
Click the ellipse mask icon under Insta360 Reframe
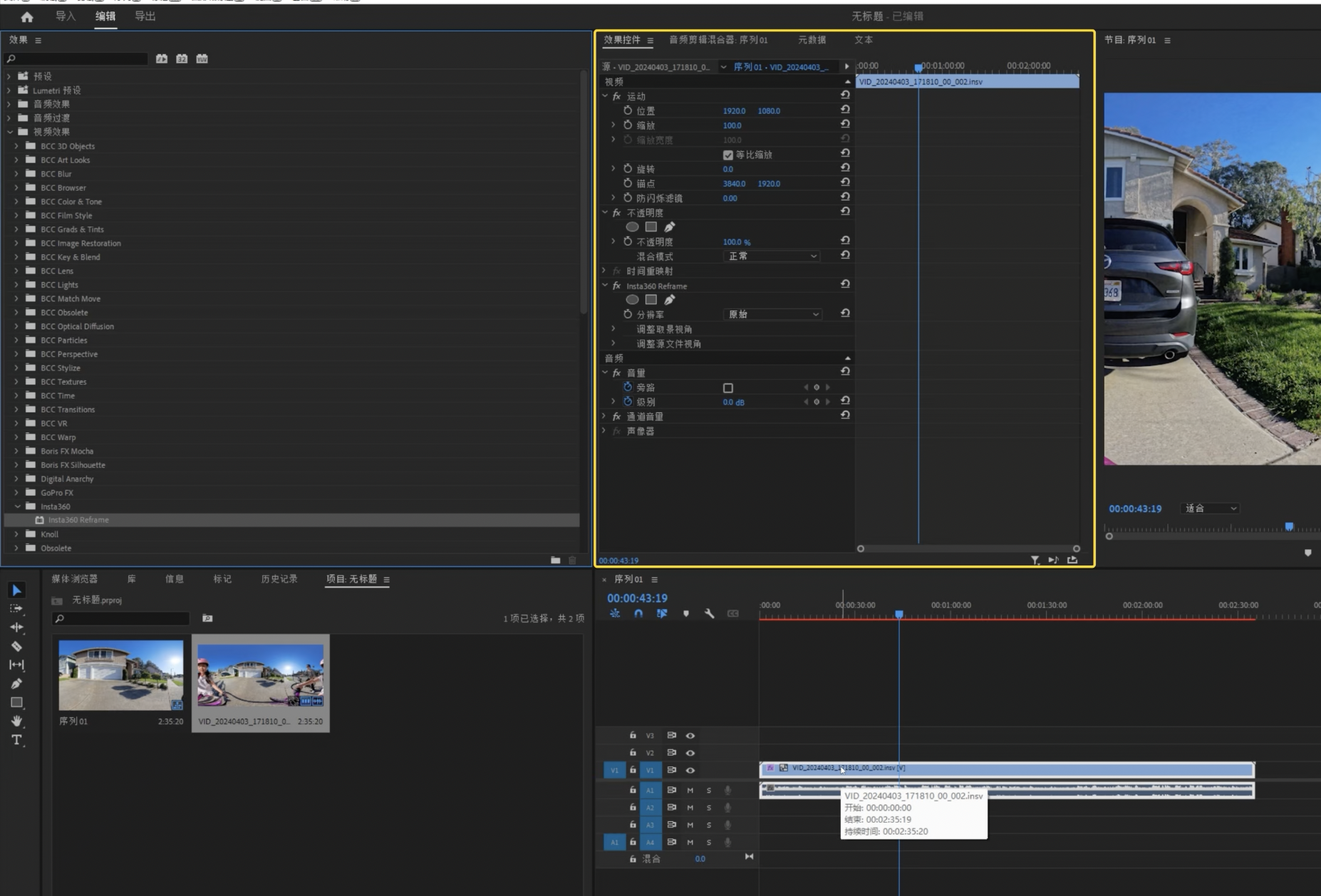[632, 300]
